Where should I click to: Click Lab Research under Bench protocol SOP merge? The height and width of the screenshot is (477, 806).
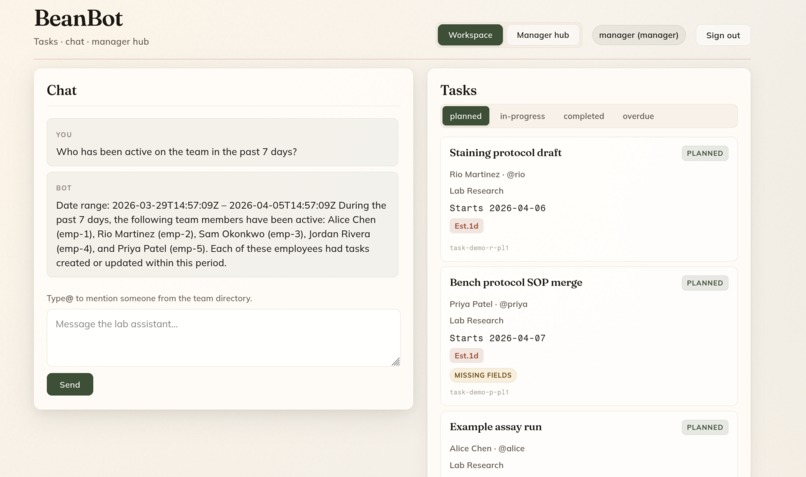coord(476,320)
